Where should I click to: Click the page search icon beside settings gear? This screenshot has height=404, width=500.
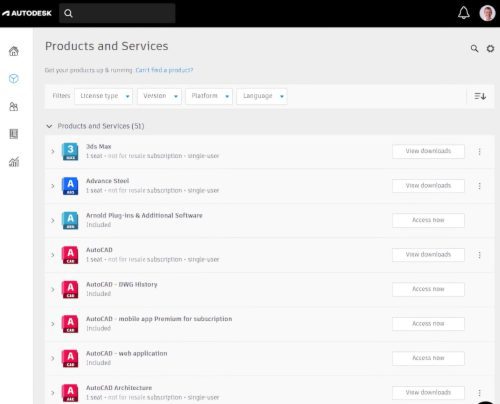pos(474,49)
